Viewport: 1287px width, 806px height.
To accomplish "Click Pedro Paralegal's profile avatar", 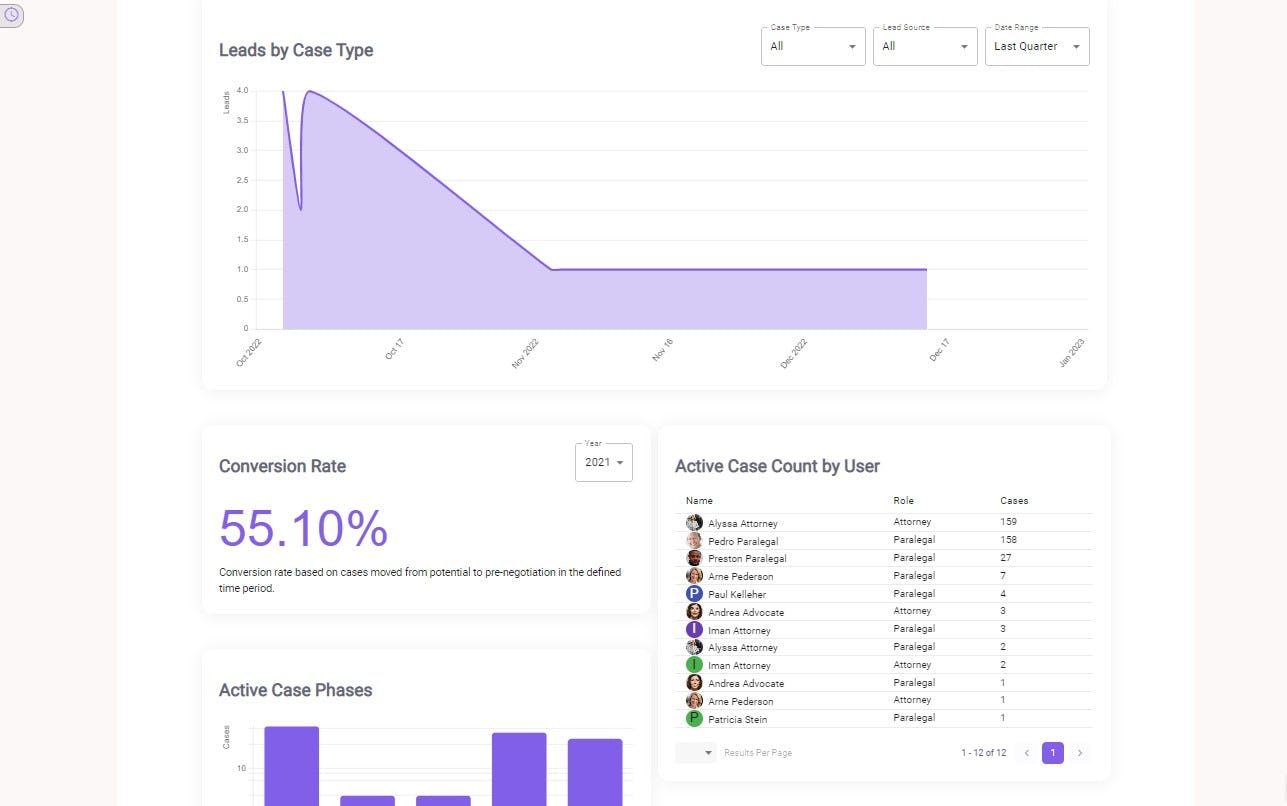I will click(694, 540).
